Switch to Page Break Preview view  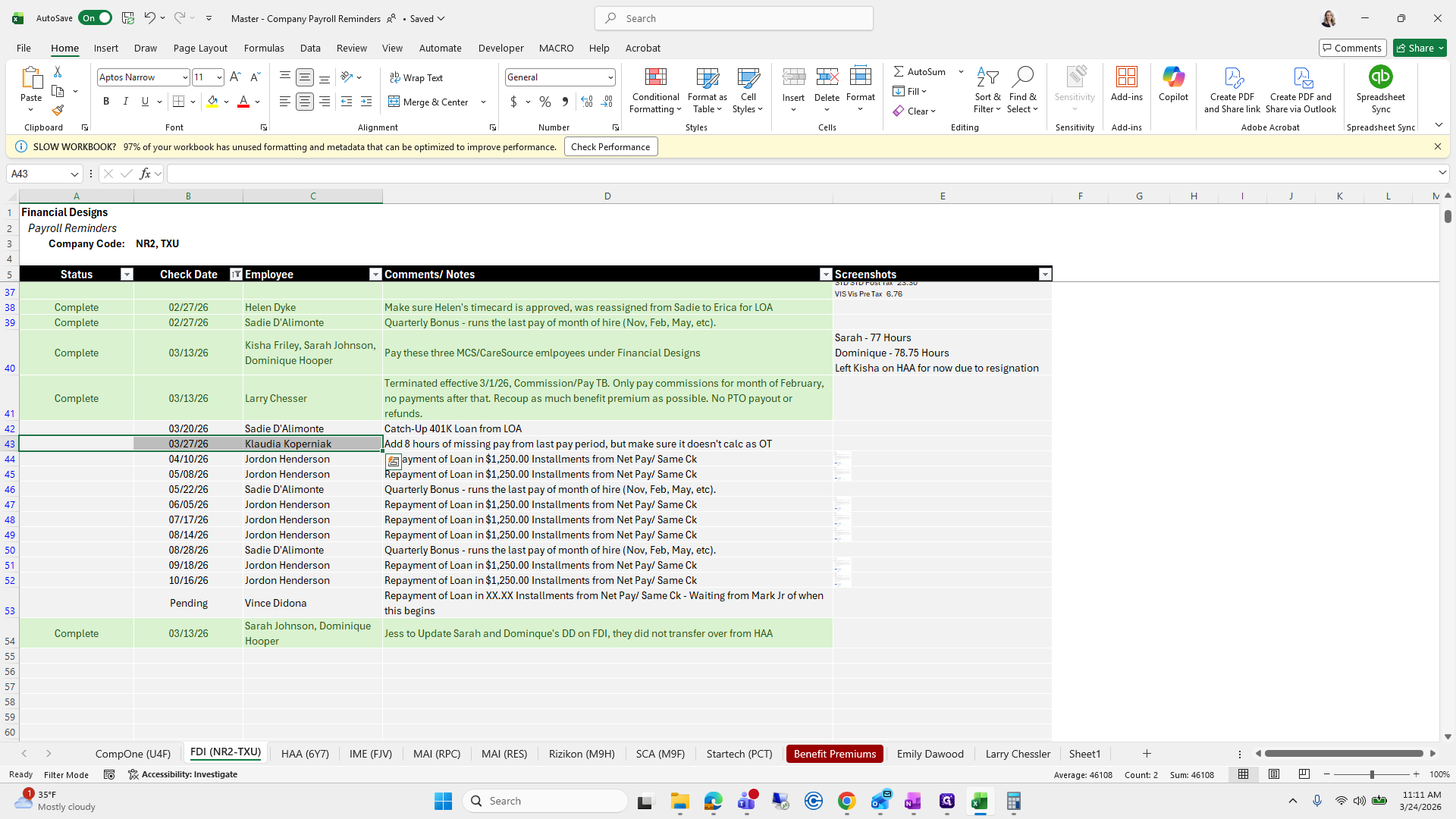pyautogui.click(x=1304, y=774)
